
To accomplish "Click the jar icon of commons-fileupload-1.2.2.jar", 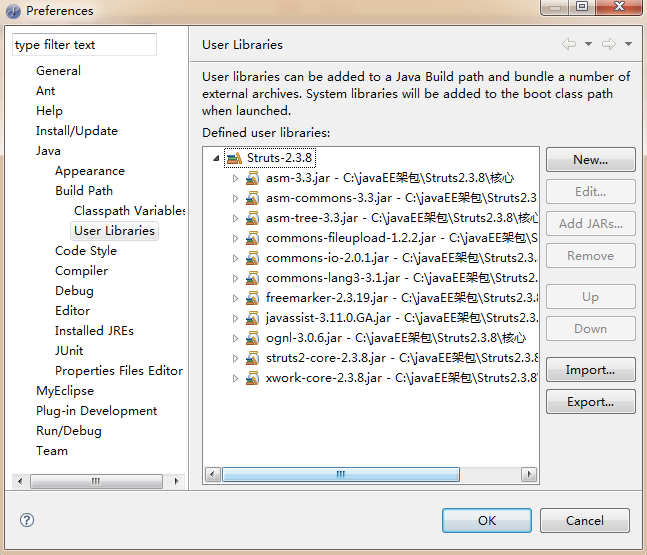I will pos(252,238).
